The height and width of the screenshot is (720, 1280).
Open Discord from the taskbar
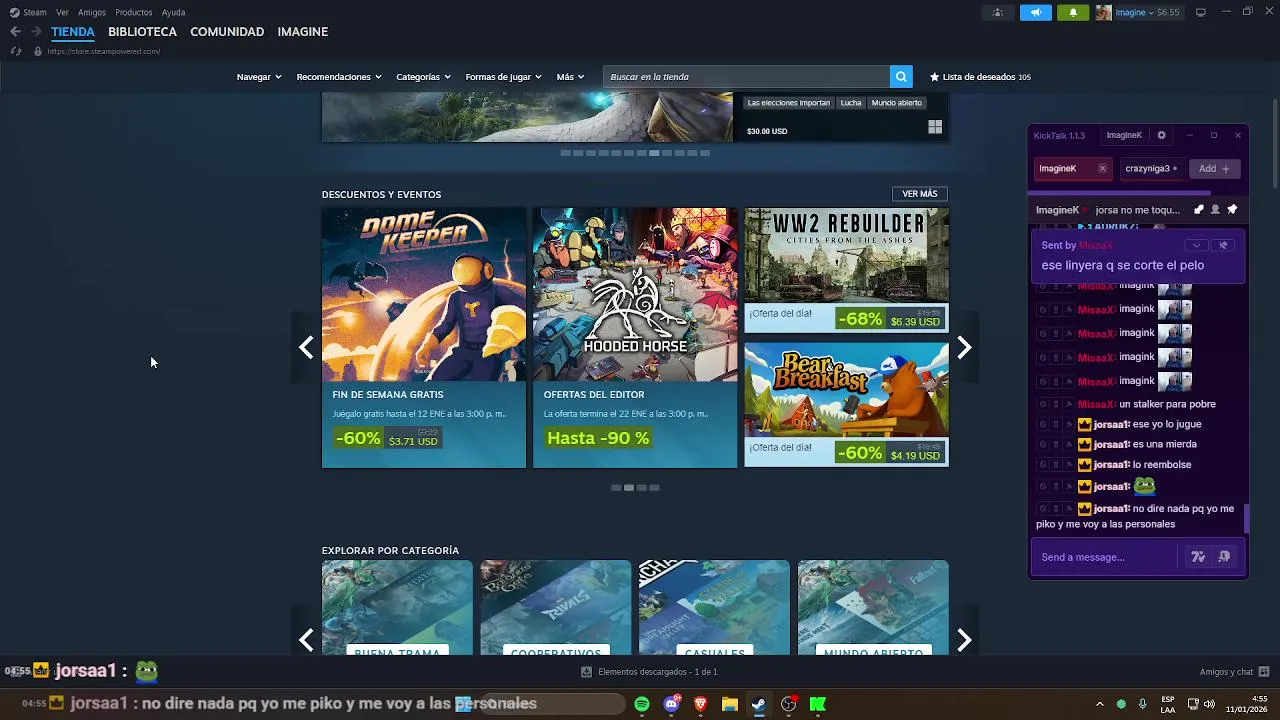(x=672, y=704)
